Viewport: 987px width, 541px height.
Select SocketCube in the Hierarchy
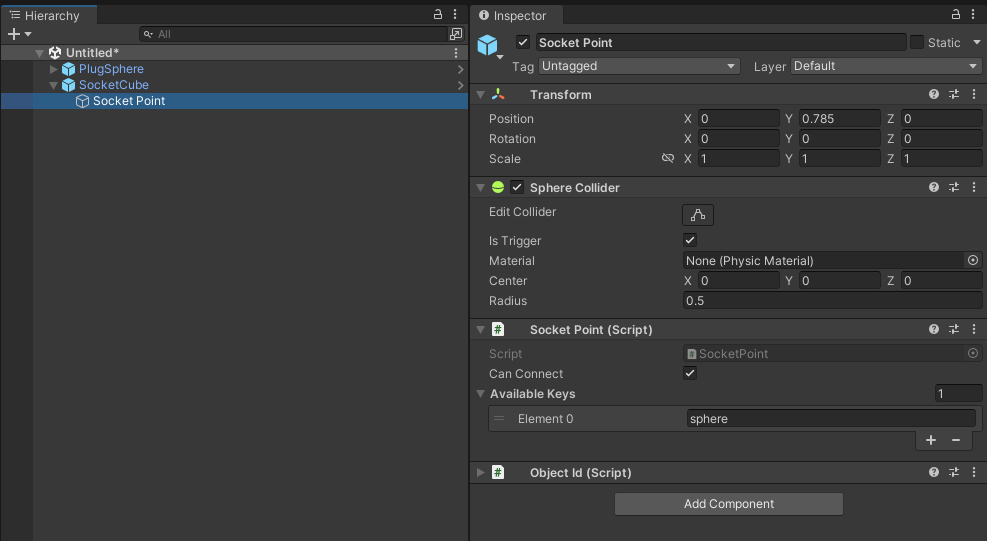point(114,85)
